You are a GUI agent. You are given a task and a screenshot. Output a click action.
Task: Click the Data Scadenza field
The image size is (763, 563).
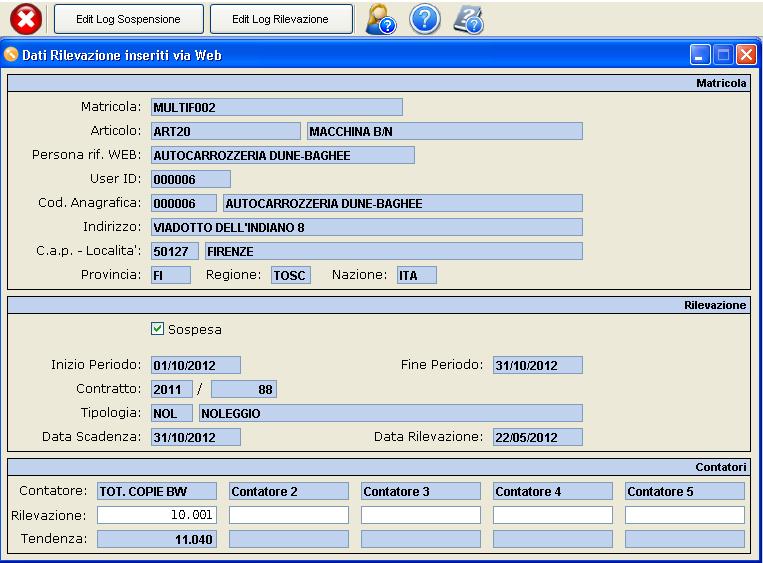point(196,437)
